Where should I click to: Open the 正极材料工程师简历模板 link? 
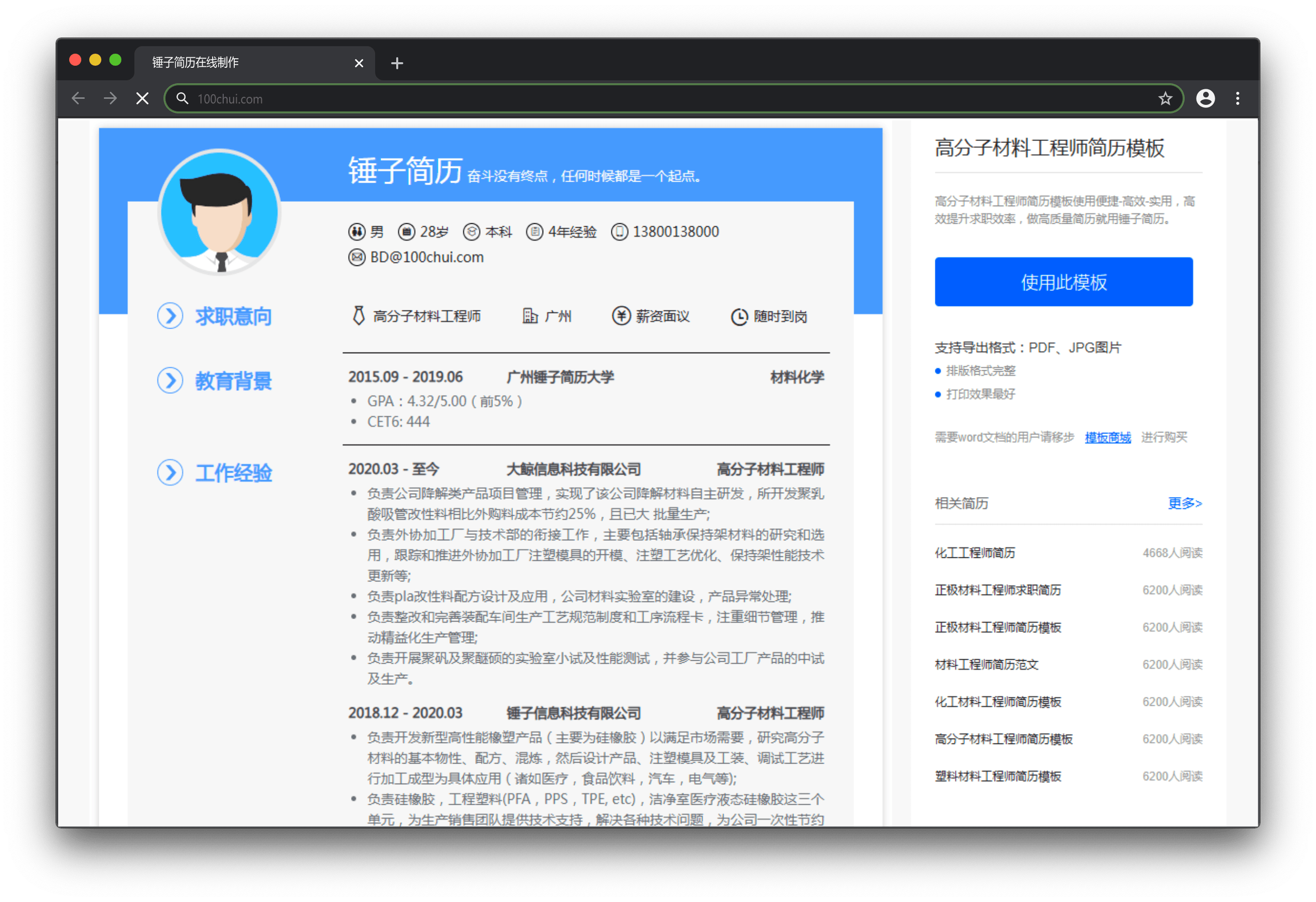(x=998, y=628)
